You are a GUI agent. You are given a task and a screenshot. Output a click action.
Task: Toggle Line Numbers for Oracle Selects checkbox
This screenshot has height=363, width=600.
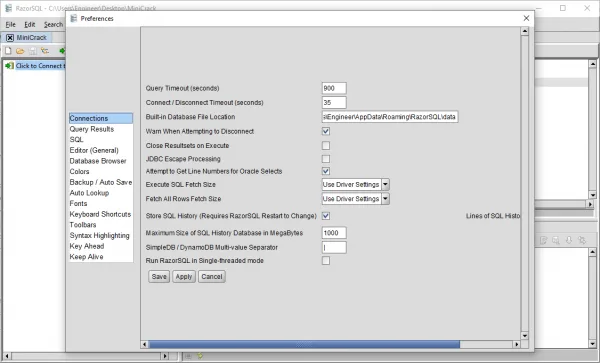click(x=326, y=171)
